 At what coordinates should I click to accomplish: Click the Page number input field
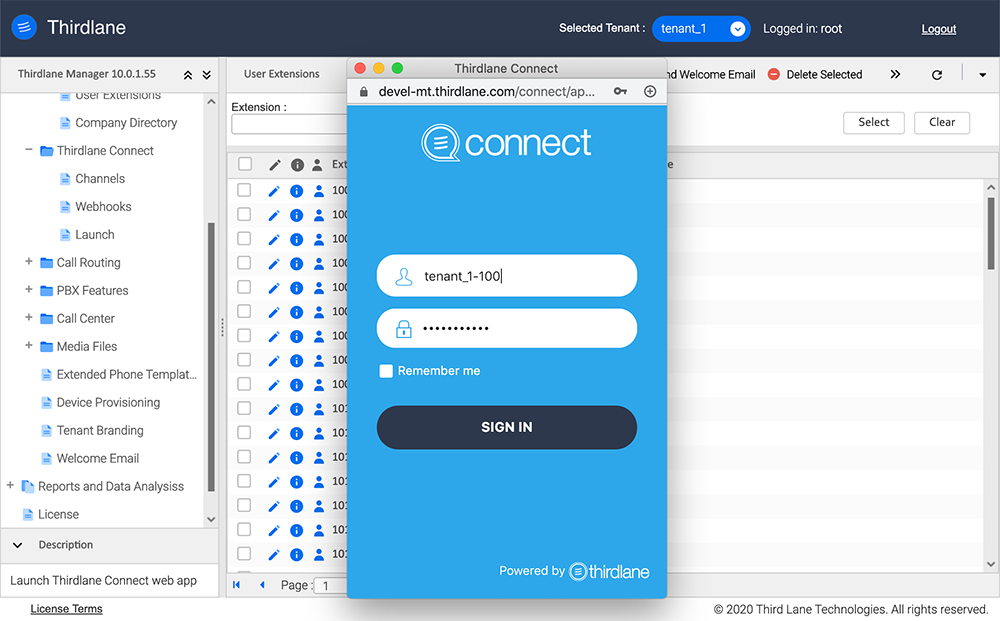coord(332,585)
